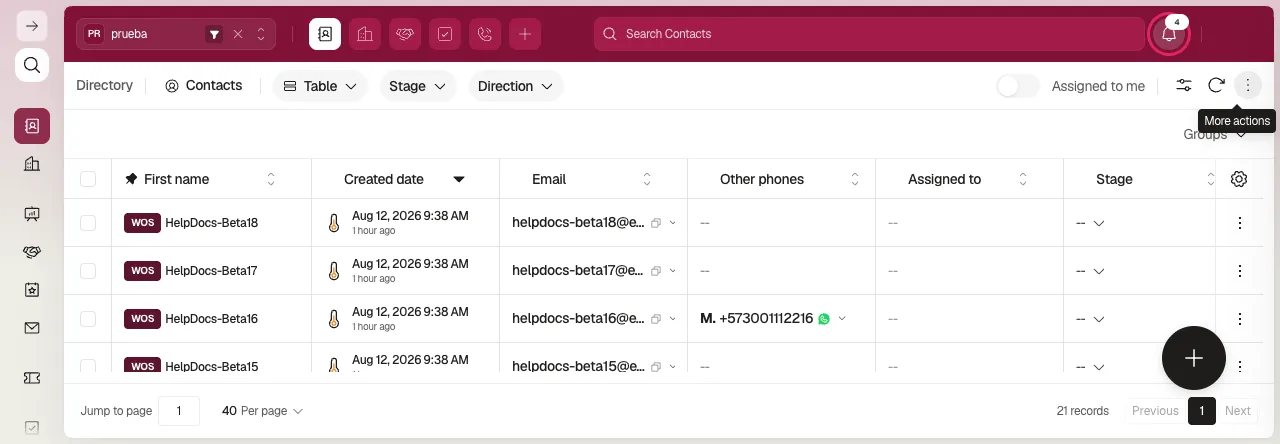Image resolution: width=1280 pixels, height=444 pixels.
Task: Open the table column settings gear
Action: [x=1239, y=179]
